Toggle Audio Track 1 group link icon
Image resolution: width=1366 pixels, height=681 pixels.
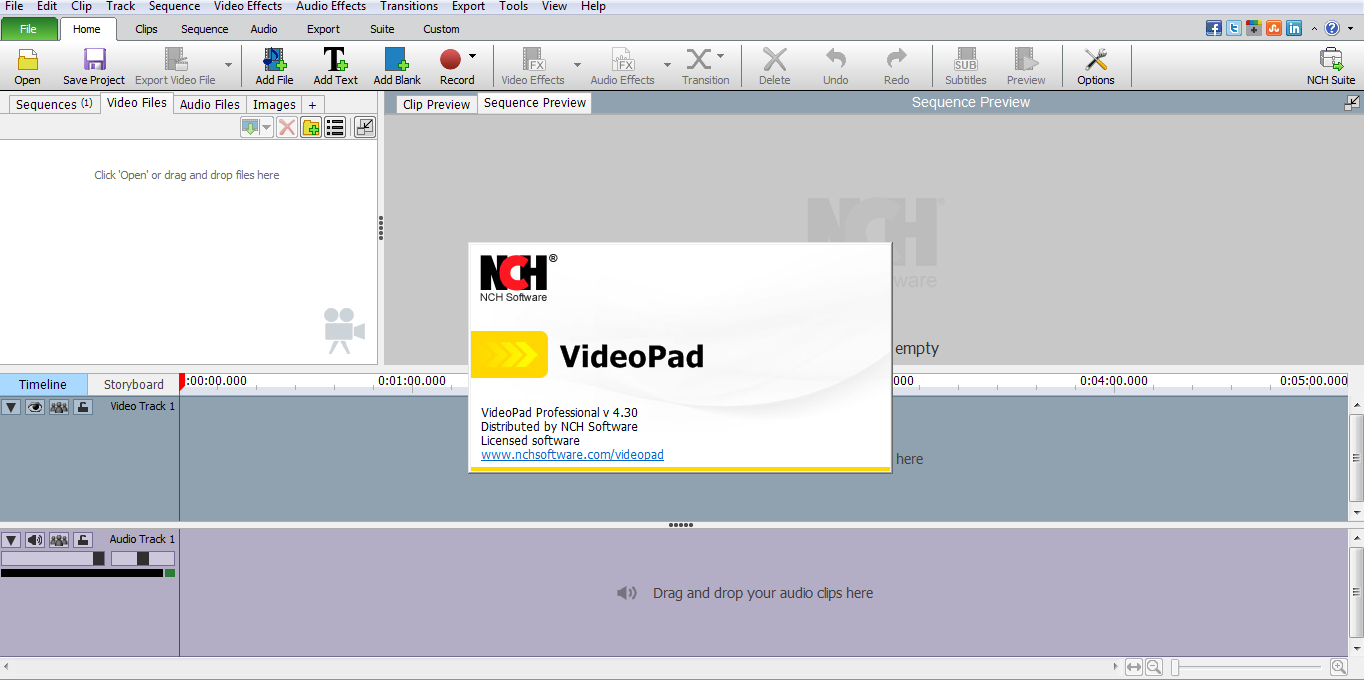pyautogui.click(x=59, y=540)
